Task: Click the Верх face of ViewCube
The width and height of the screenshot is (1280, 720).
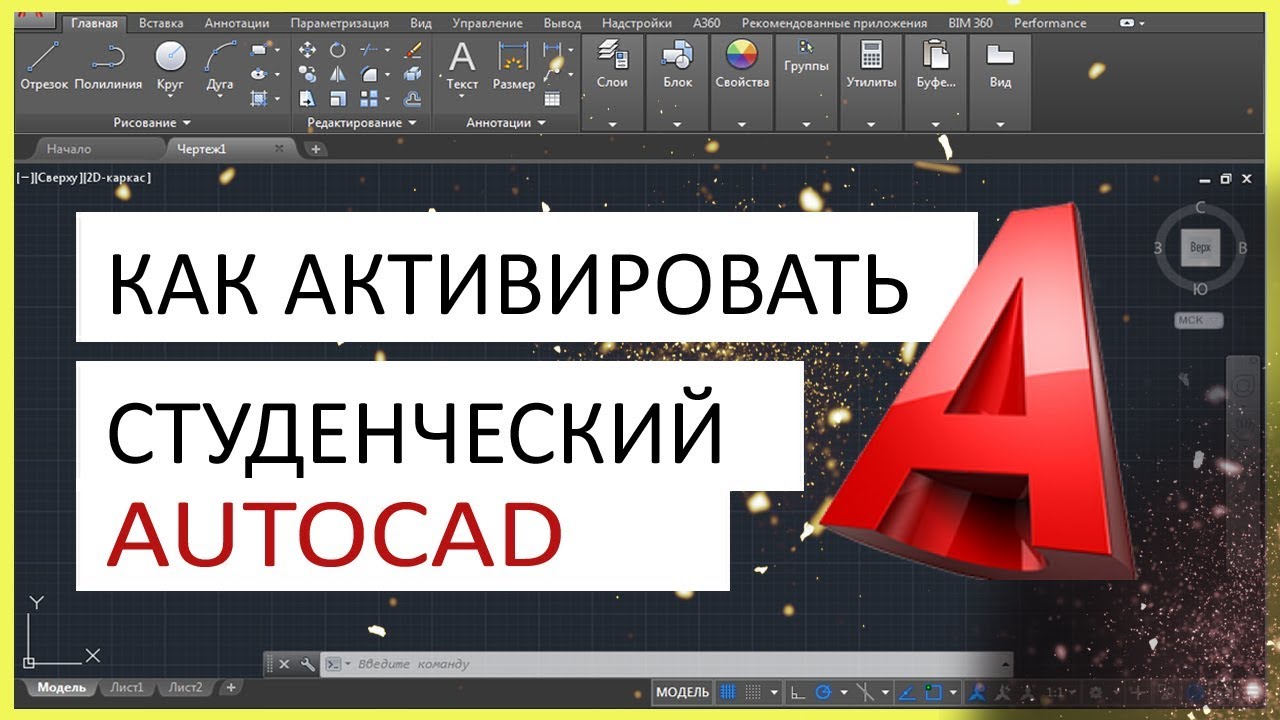Action: 1199,246
